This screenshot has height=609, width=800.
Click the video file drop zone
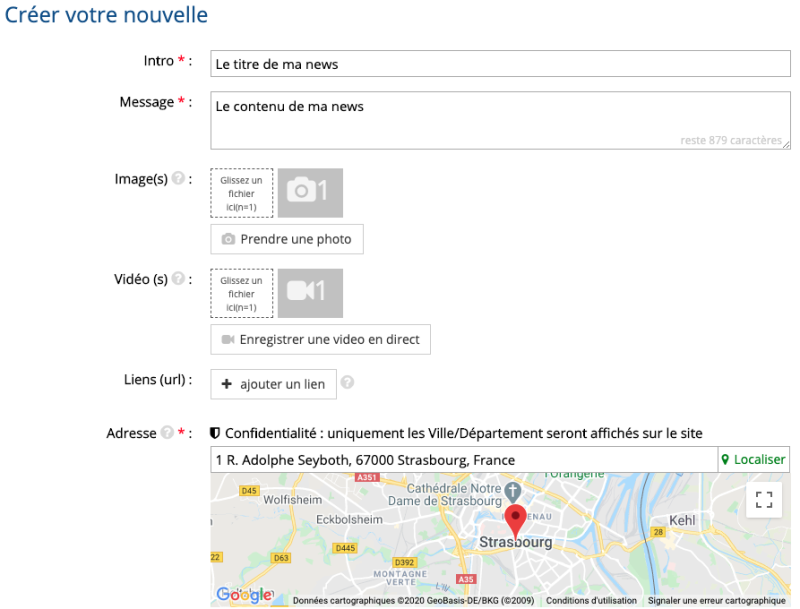(241, 293)
